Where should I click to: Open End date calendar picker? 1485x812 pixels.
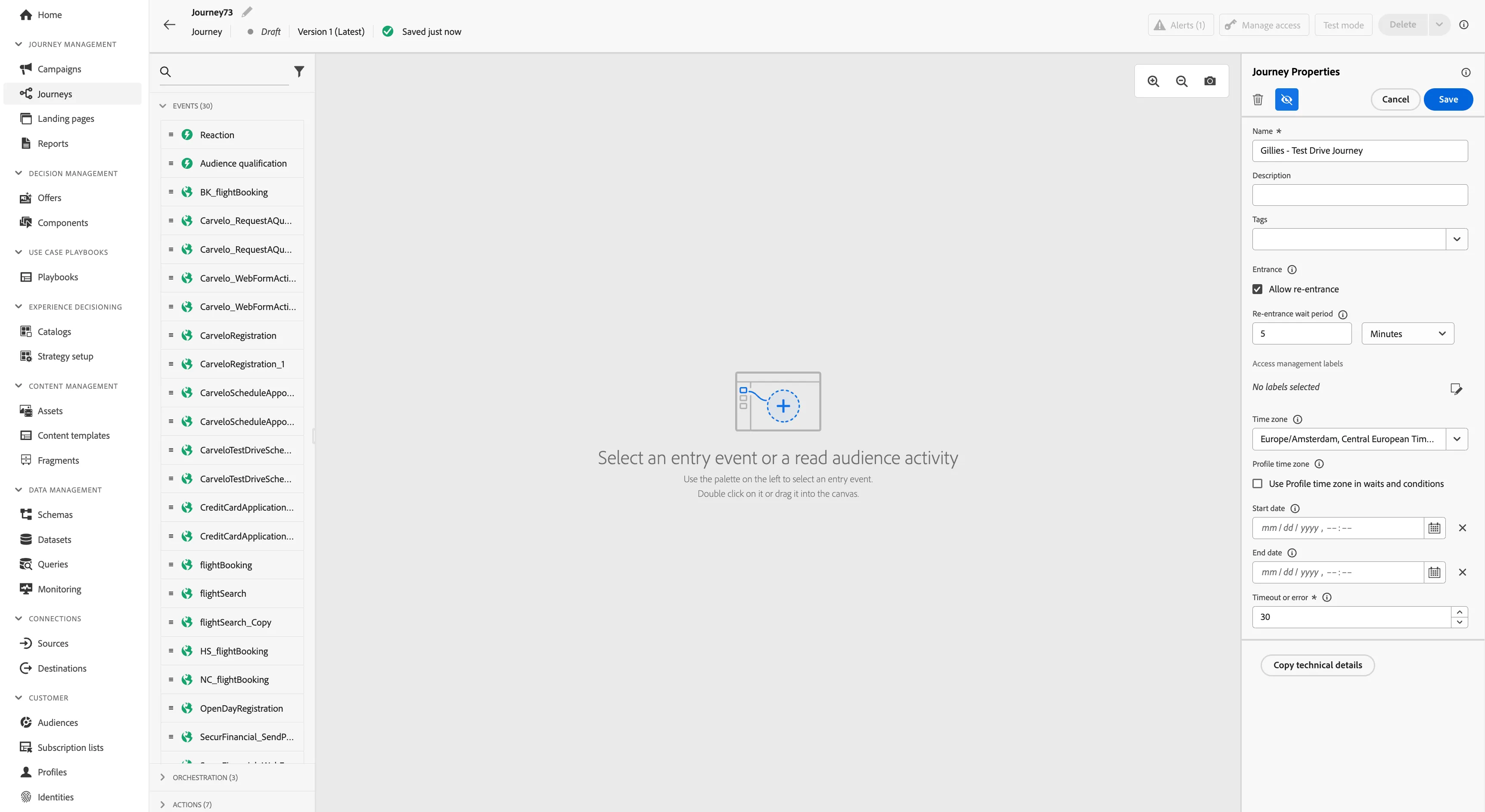tap(1434, 572)
